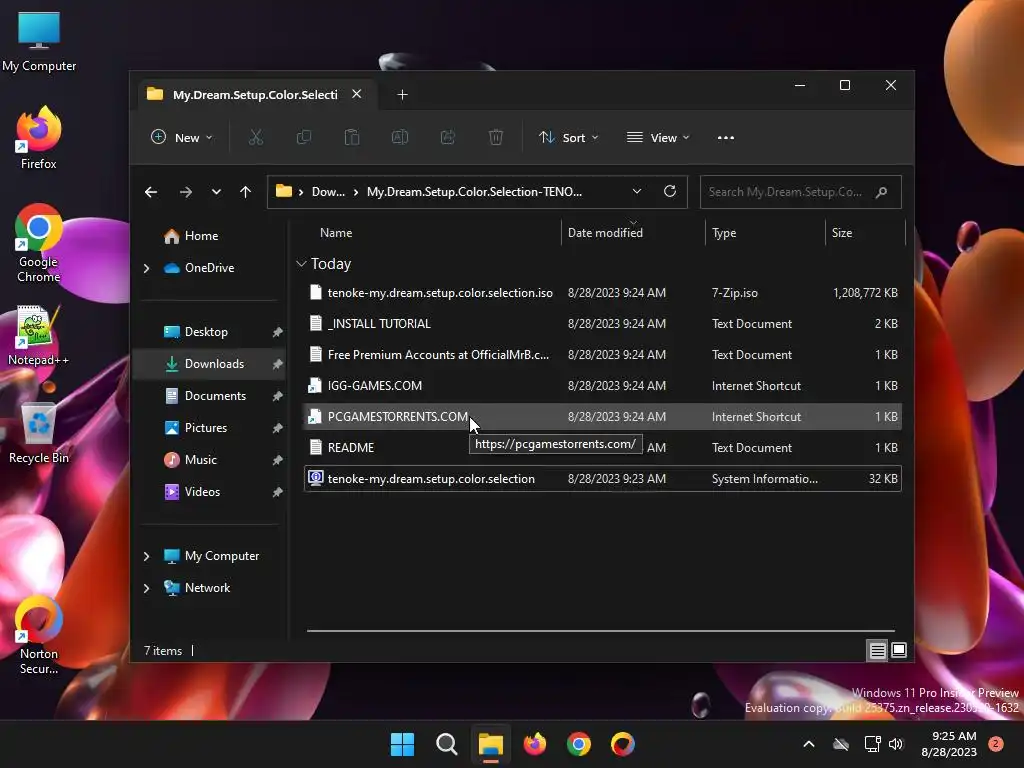Add a new File Explorer tab

[402, 95]
